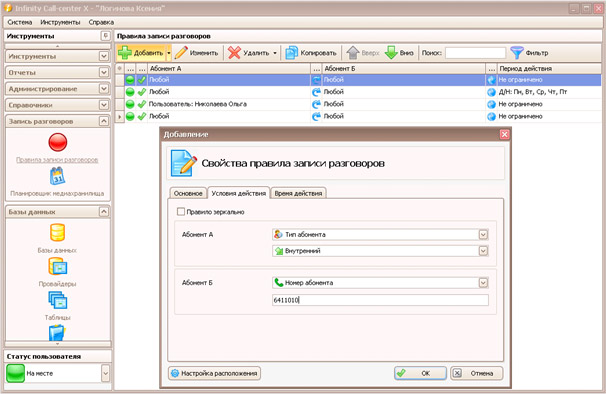
Task: Open Правила записи разговоров red record icon
Action: pyautogui.click(x=58, y=142)
